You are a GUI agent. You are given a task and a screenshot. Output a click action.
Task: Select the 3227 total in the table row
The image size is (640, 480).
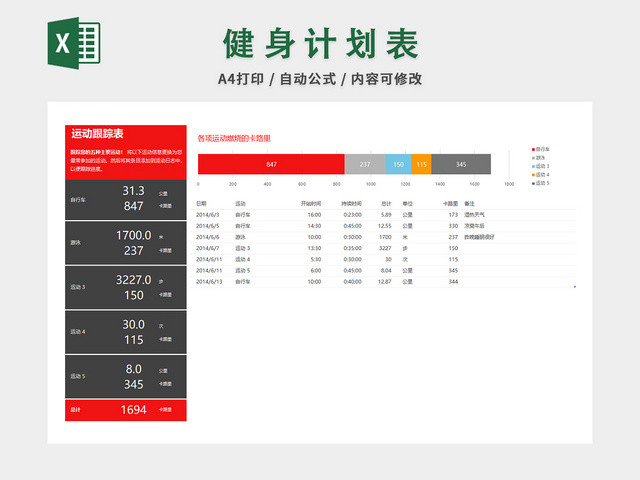[x=385, y=248]
